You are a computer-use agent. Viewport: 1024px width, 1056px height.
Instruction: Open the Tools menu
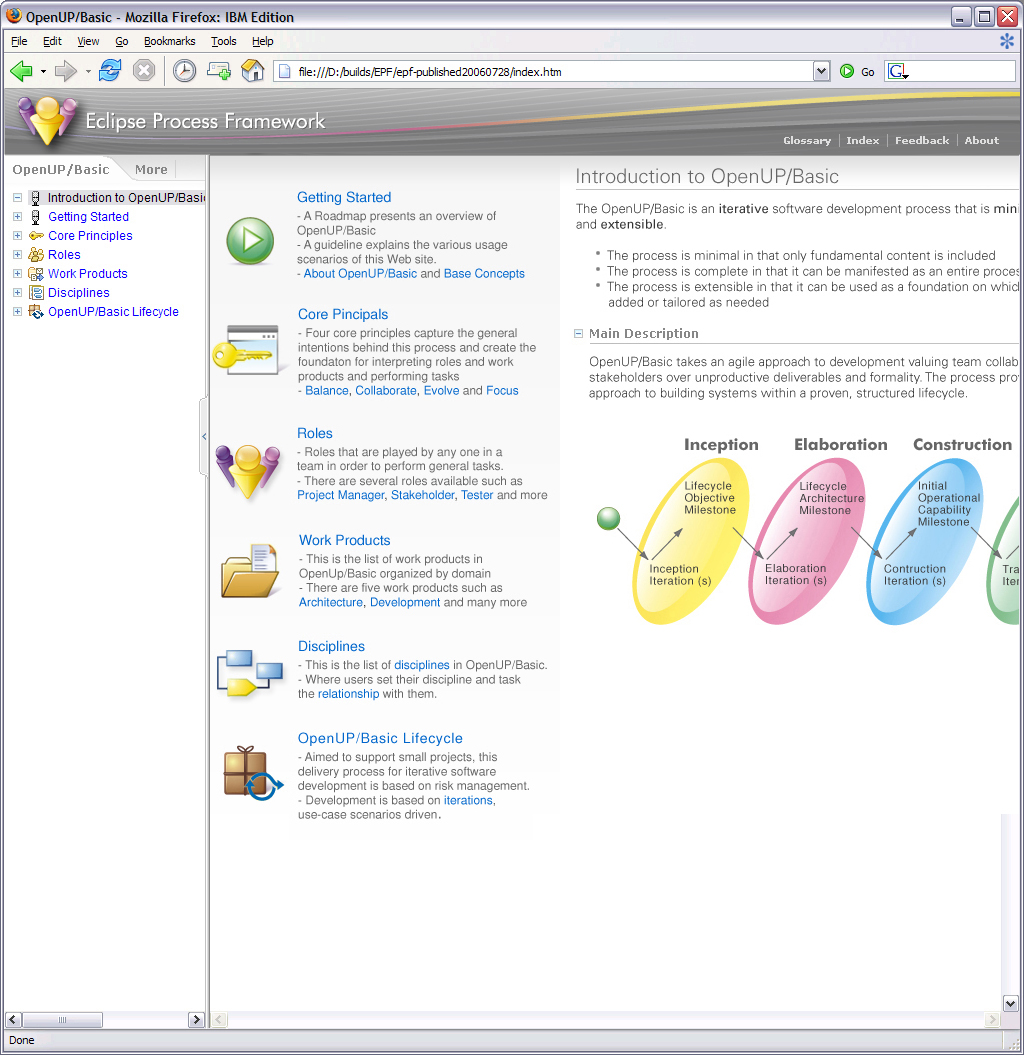pyautogui.click(x=224, y=41)
